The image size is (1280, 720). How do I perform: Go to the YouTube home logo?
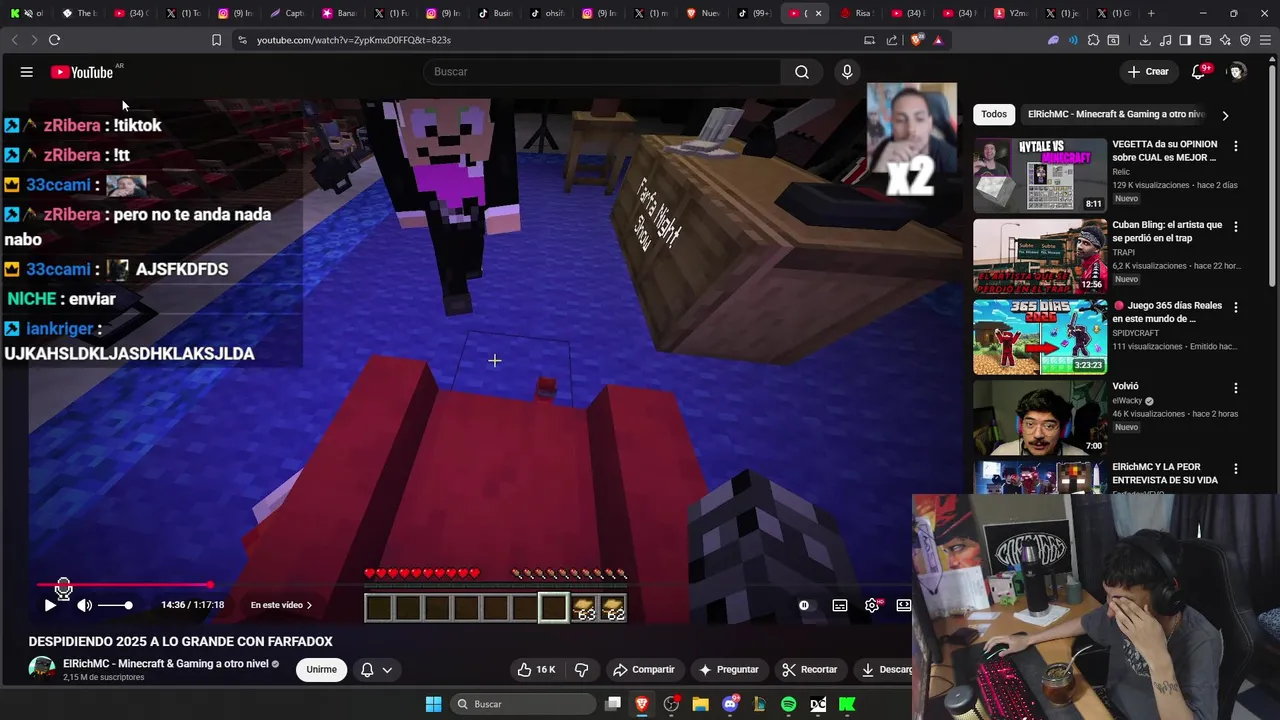coord(82,72)
